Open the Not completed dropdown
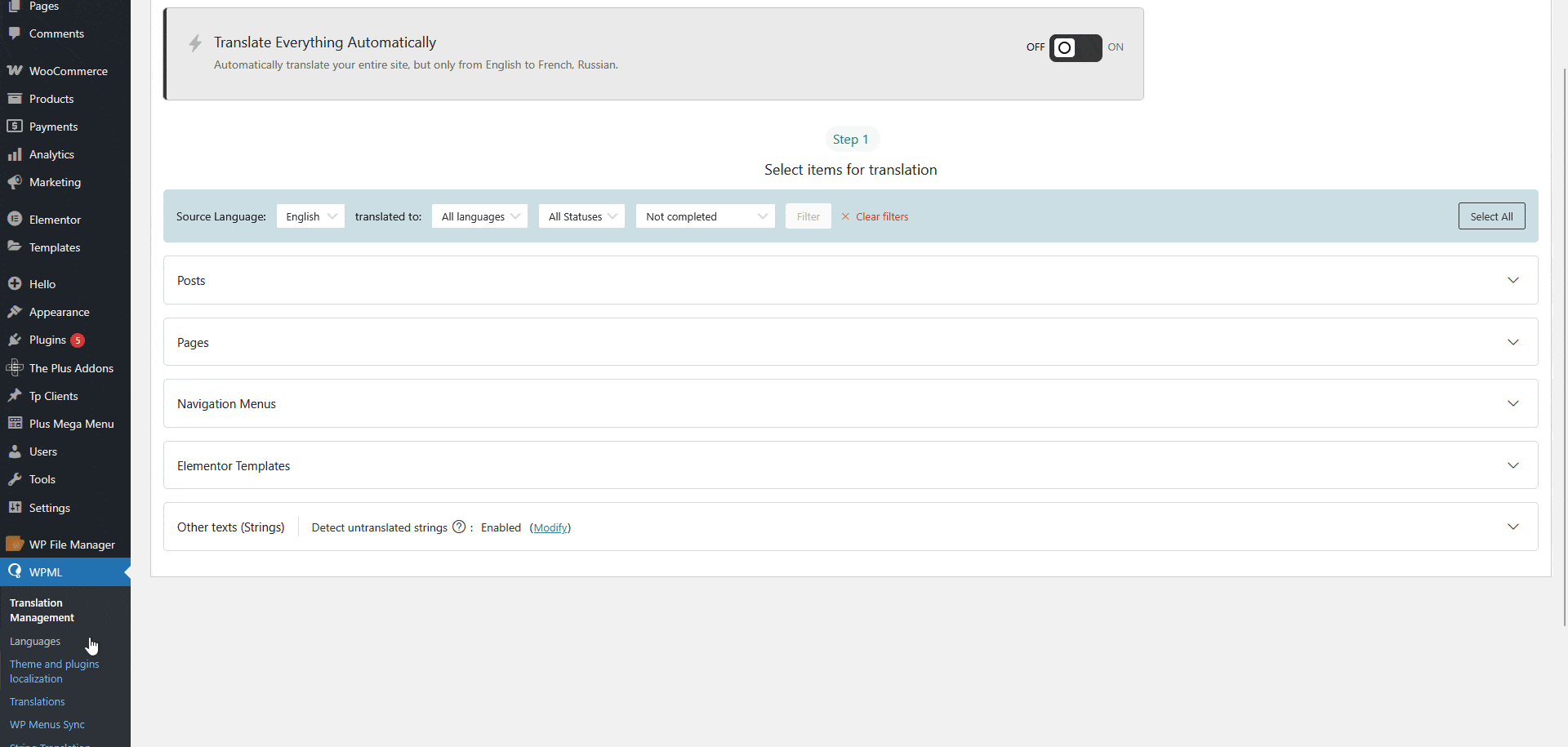Image resolution: width=1568 pixels, height=747 pixels. click(705, 216)
